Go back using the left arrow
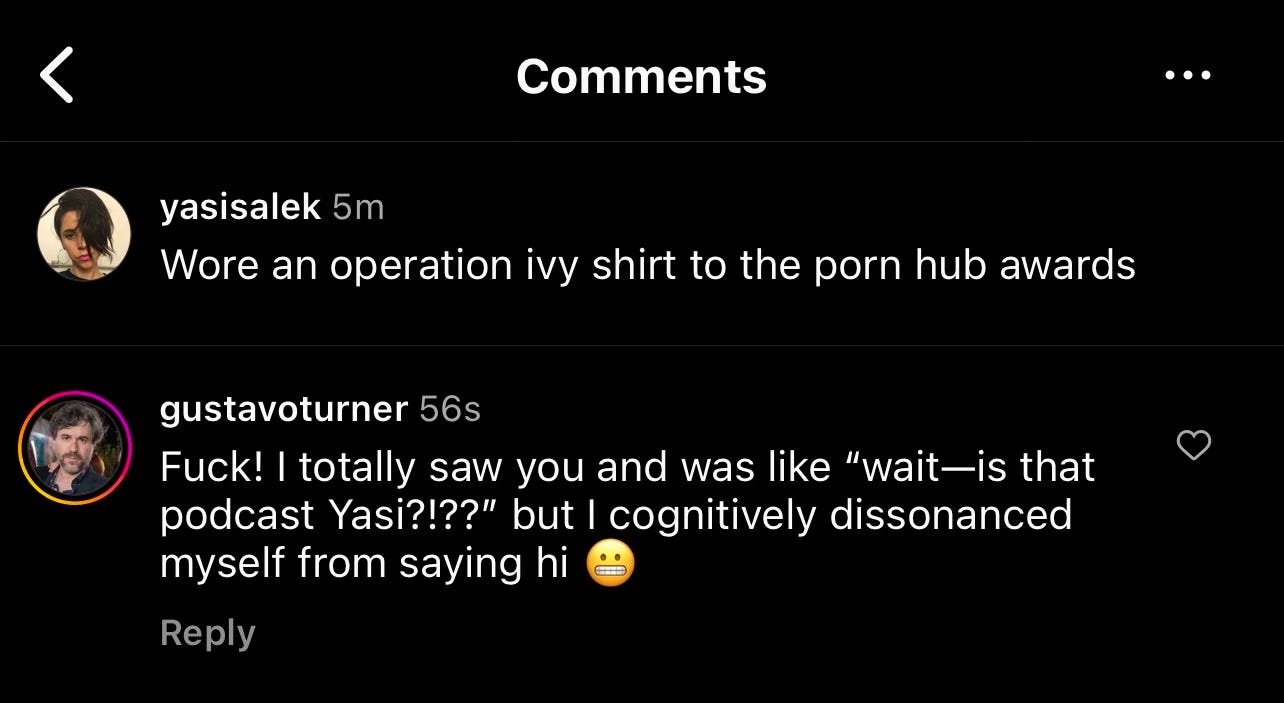Image resolution: width=1284 pixels, height=703 pixels. [57, 76]
